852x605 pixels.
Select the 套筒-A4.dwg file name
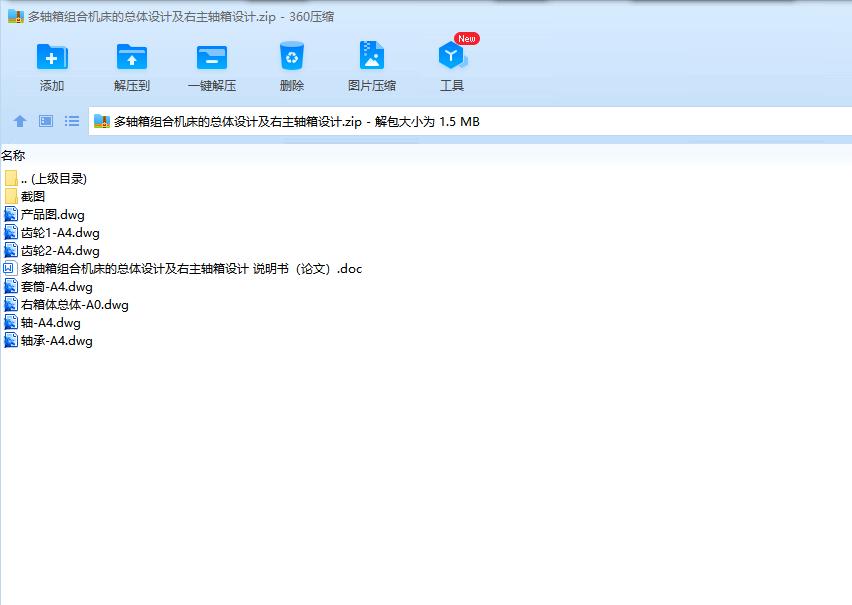coord(57,286)
